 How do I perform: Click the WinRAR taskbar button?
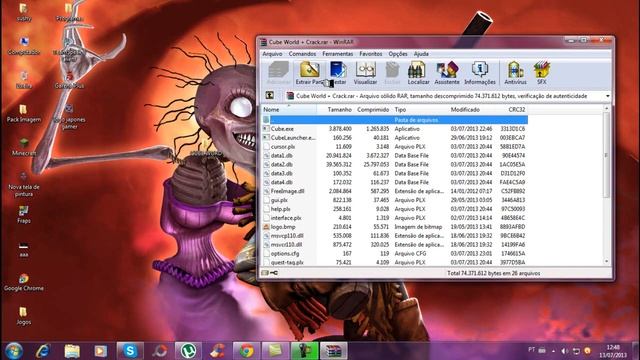(x=333, y=351)
